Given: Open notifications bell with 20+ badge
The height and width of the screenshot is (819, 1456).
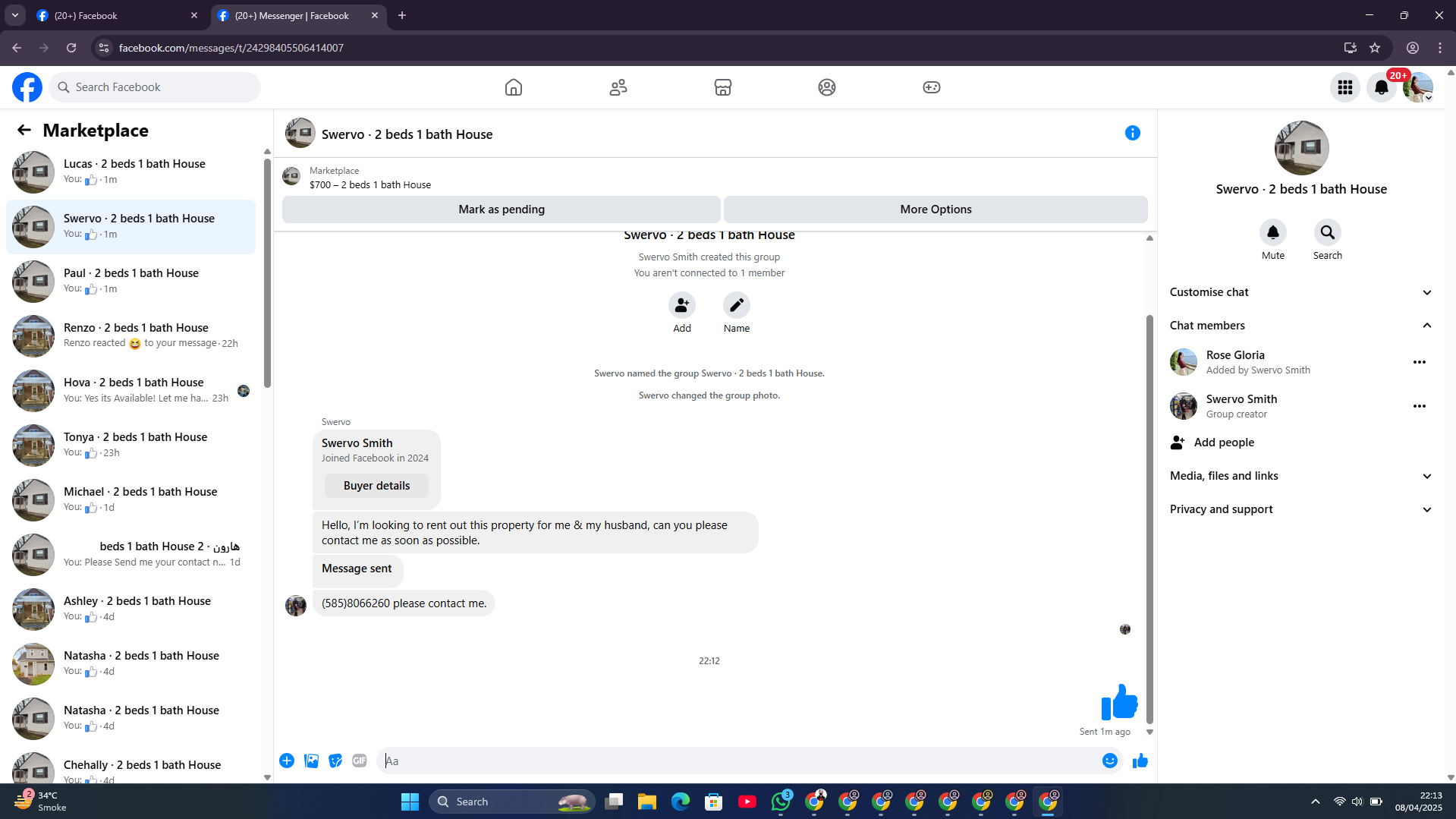Looking at the screenshot, I should click(x=1382, y=87).
